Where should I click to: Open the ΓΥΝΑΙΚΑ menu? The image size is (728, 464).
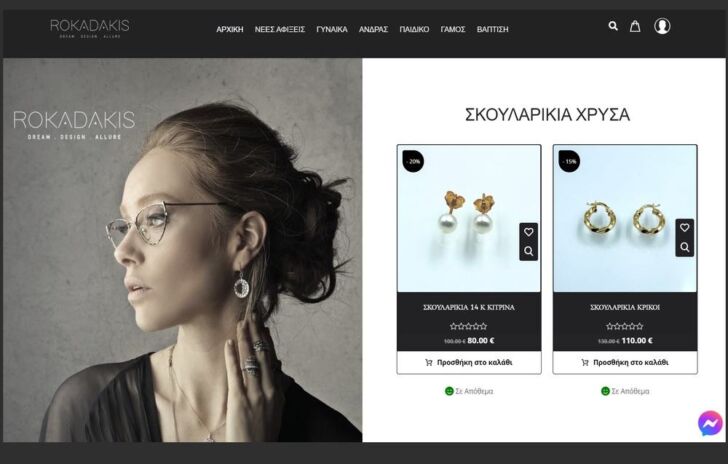point(332,29)
